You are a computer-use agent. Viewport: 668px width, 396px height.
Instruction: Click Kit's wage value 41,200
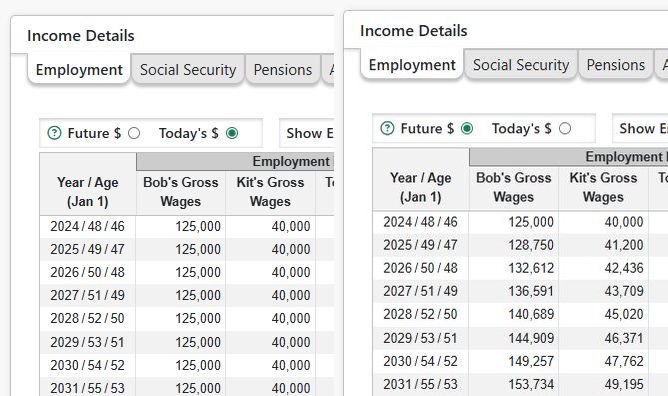[624, 245]
